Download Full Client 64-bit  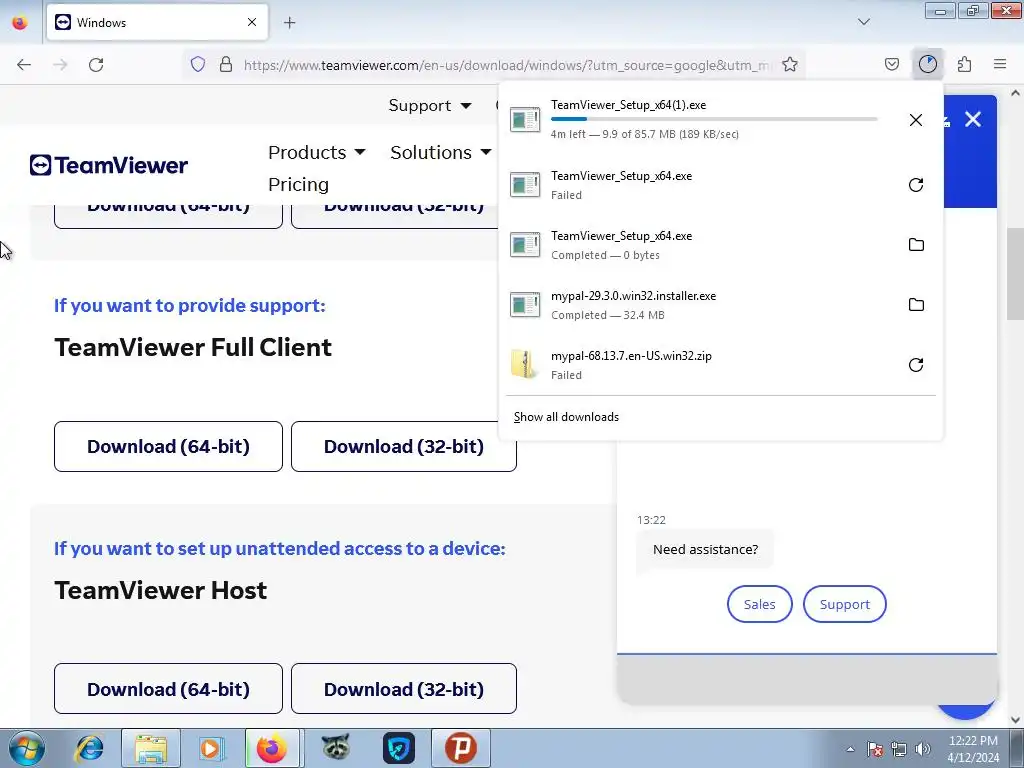tap(168, 446)
